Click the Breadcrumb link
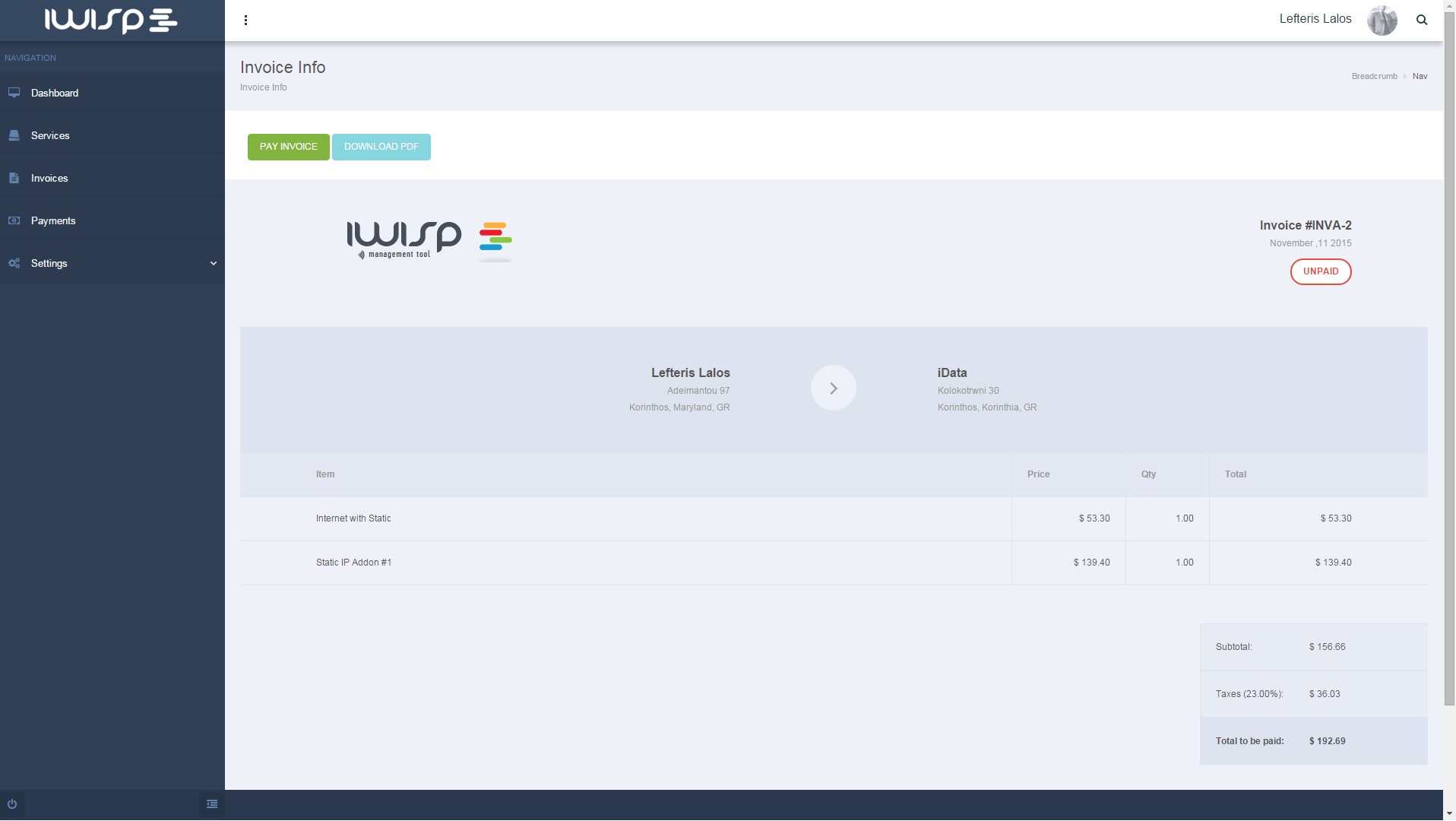Screen dimensions: 1456x821 1374,76
